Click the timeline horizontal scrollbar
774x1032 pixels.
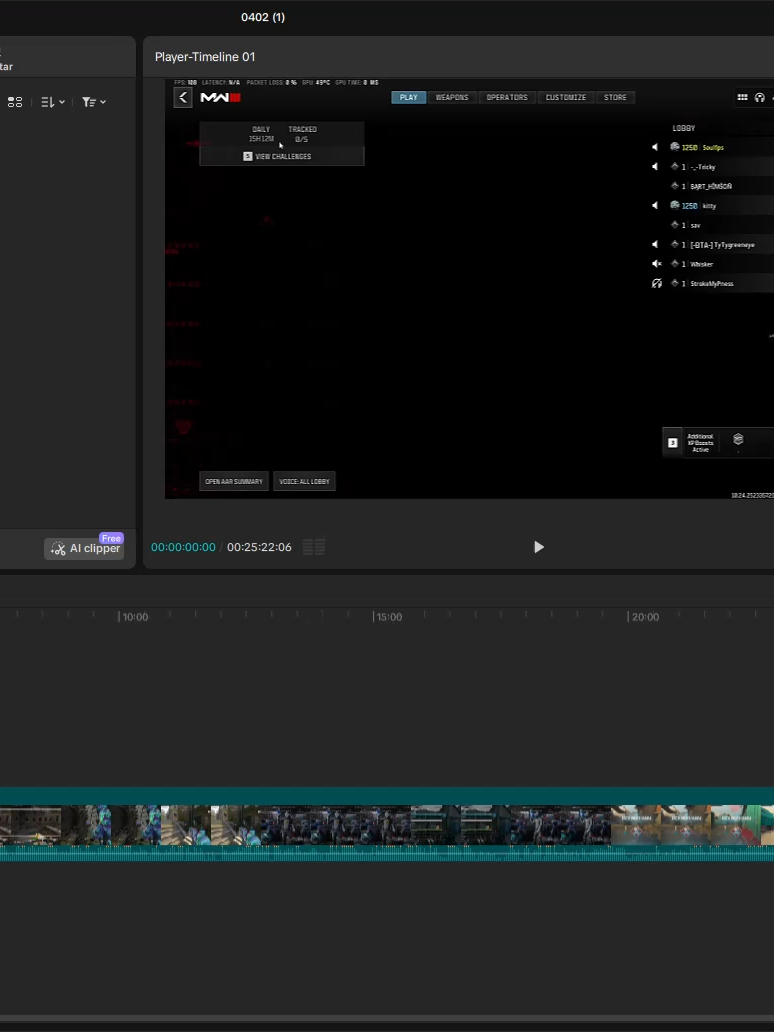pos(387,1018)
